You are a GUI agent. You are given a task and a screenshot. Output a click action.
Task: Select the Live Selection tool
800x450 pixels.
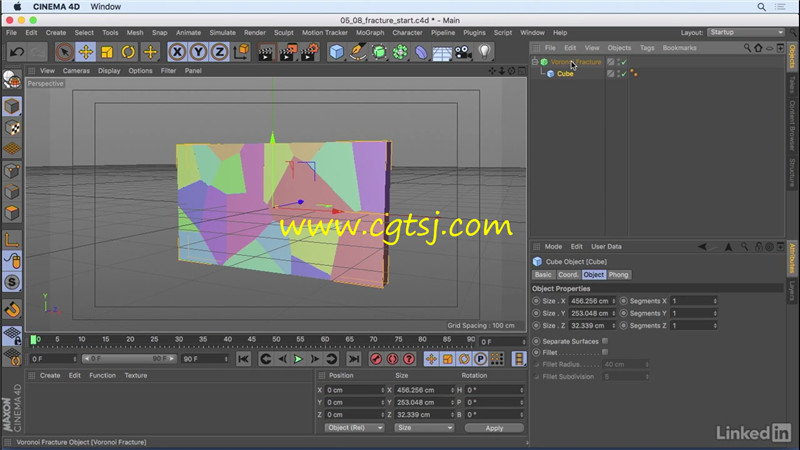pos(64,52)
